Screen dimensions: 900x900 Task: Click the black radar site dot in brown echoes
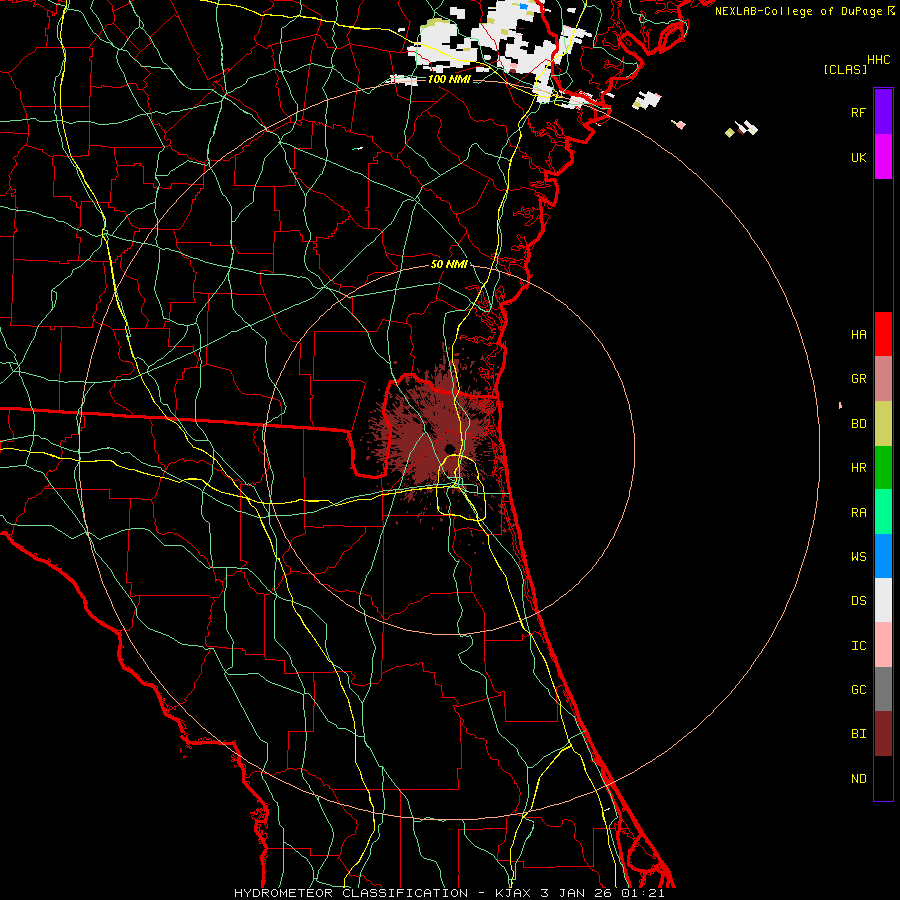coord(449,448)
